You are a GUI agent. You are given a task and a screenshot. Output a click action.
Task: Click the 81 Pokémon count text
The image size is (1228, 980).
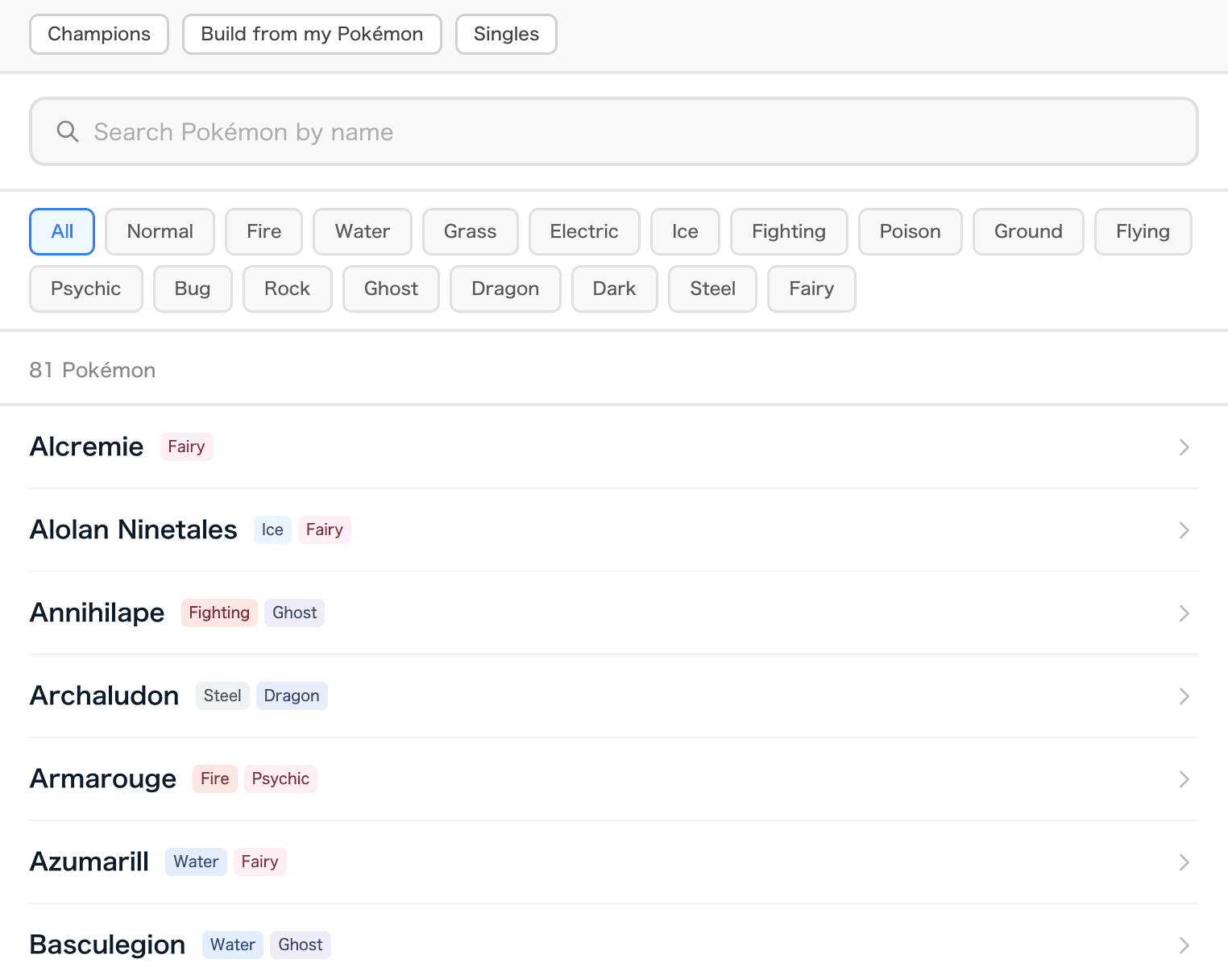coord(93,370)
